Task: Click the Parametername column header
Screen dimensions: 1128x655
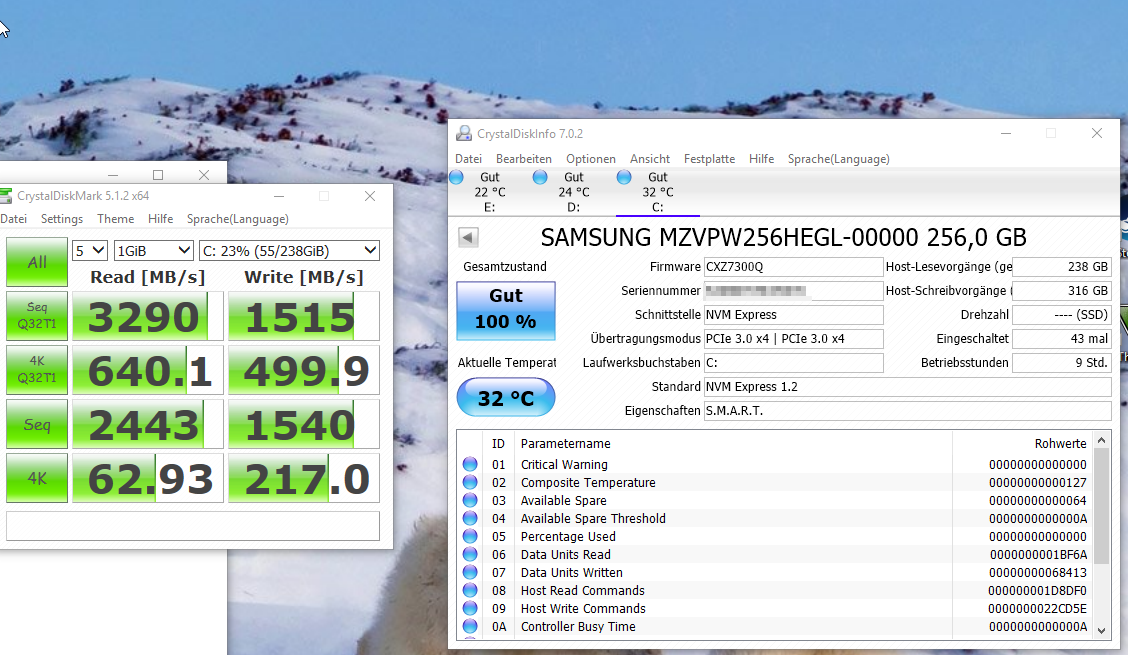Action: (x=565, y=443)
